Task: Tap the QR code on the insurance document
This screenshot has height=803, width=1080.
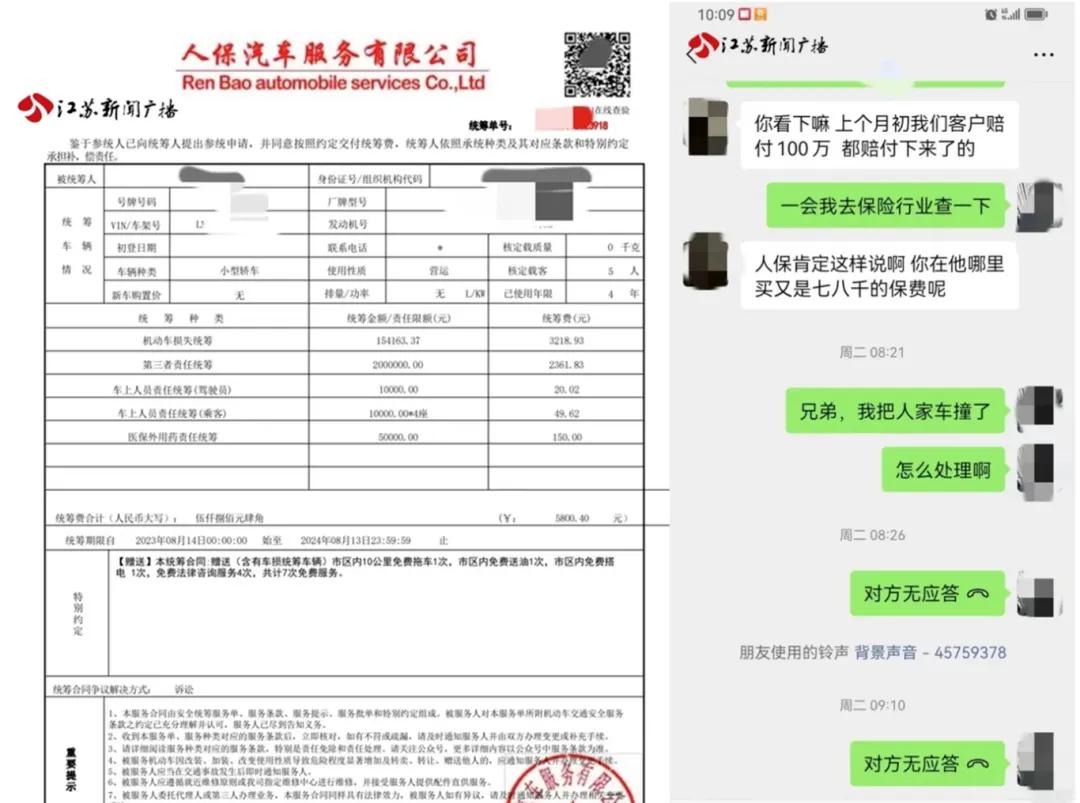Action: (x=596, y=65)
